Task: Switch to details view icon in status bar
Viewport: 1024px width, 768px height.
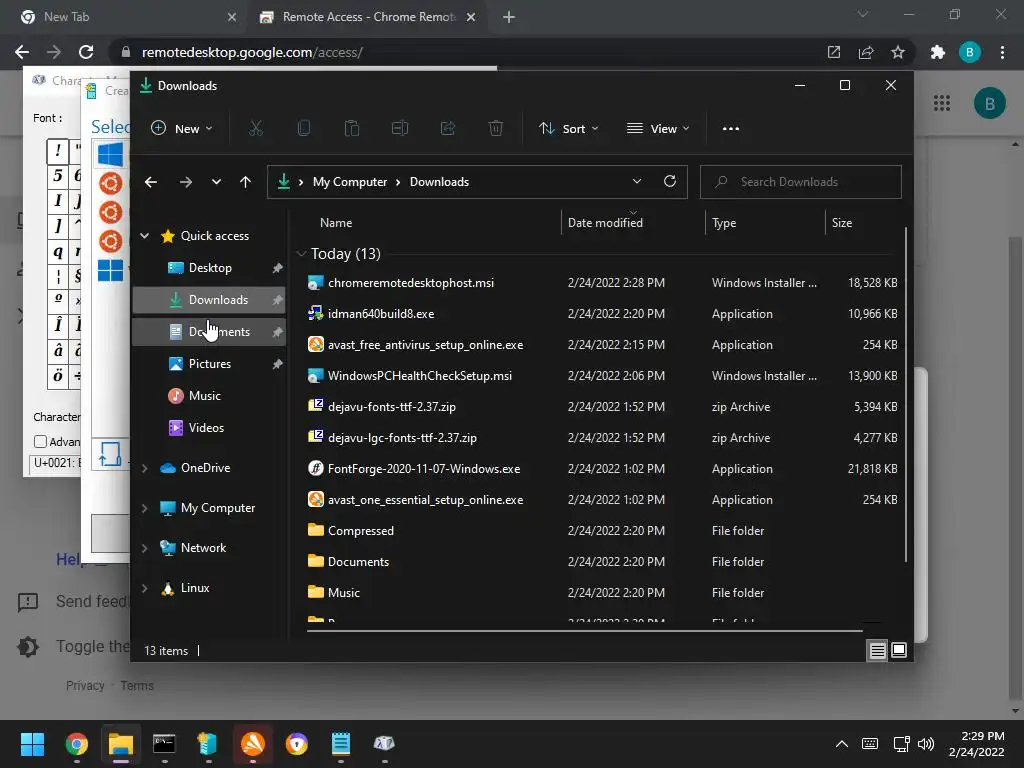Action: coord(877,650)
